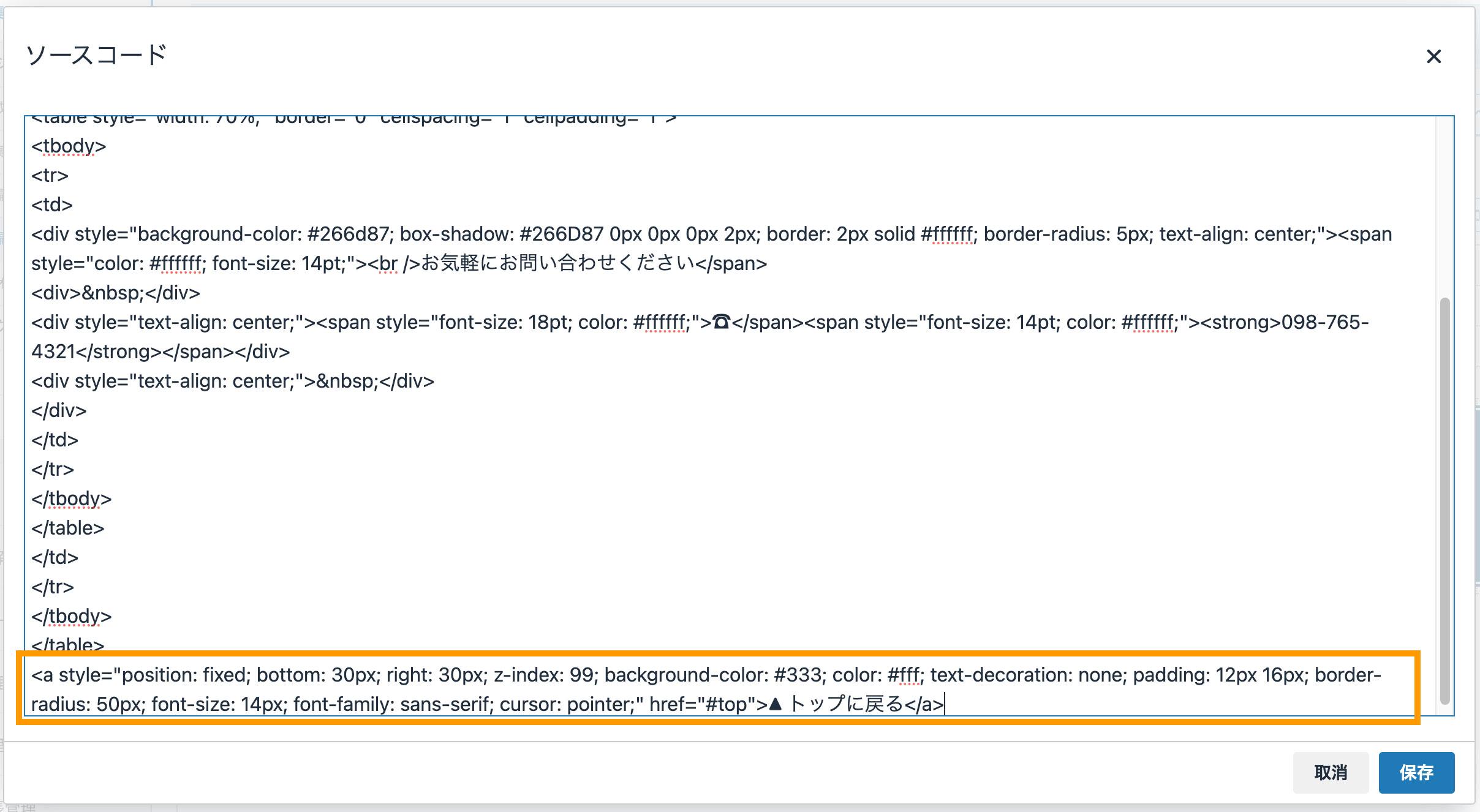Click the お気軽にお問い合わせください text
The height and width of the screenshot is (812, 1480).
pos(557,264)
